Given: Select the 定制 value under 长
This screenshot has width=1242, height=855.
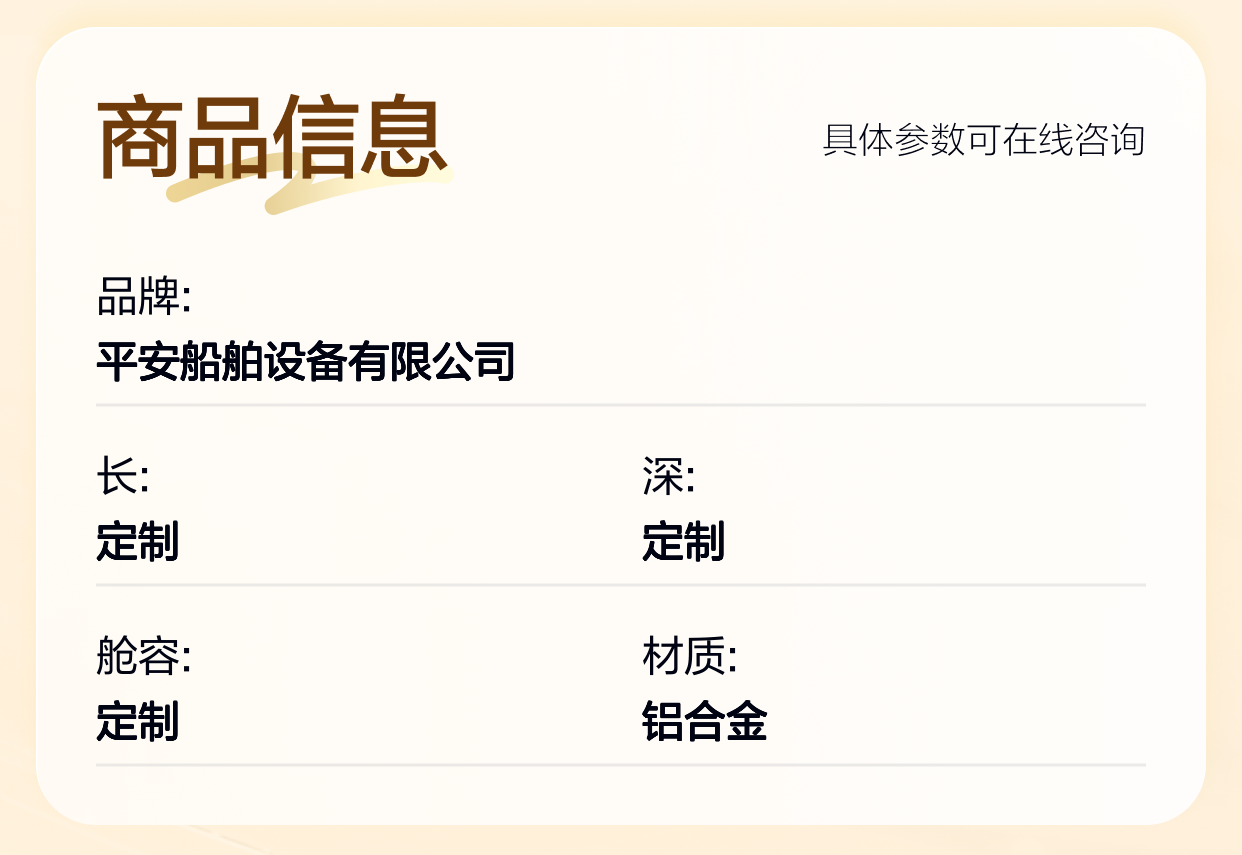Looking at the screenshot, I should 137,541.
